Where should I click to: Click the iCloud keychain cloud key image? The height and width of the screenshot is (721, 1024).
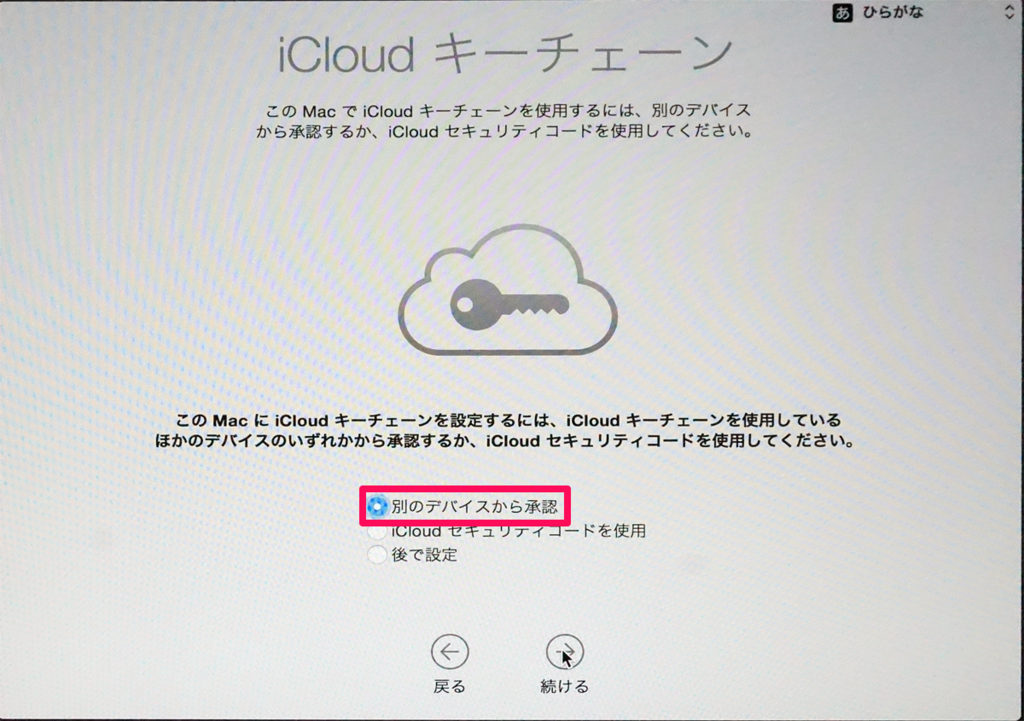coord(507,291)
